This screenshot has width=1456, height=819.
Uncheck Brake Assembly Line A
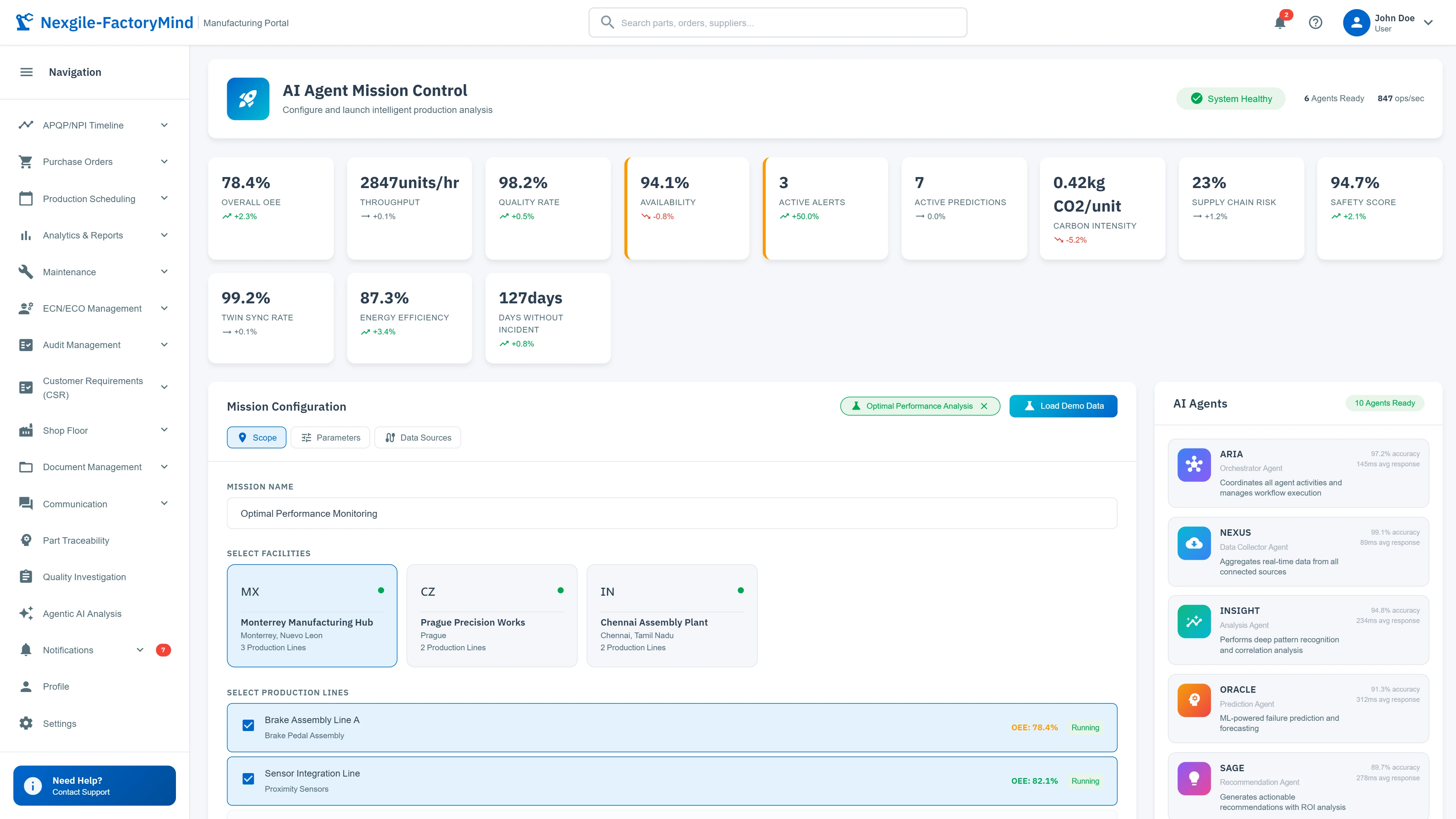pyautogui.click(x=248, y=725)
